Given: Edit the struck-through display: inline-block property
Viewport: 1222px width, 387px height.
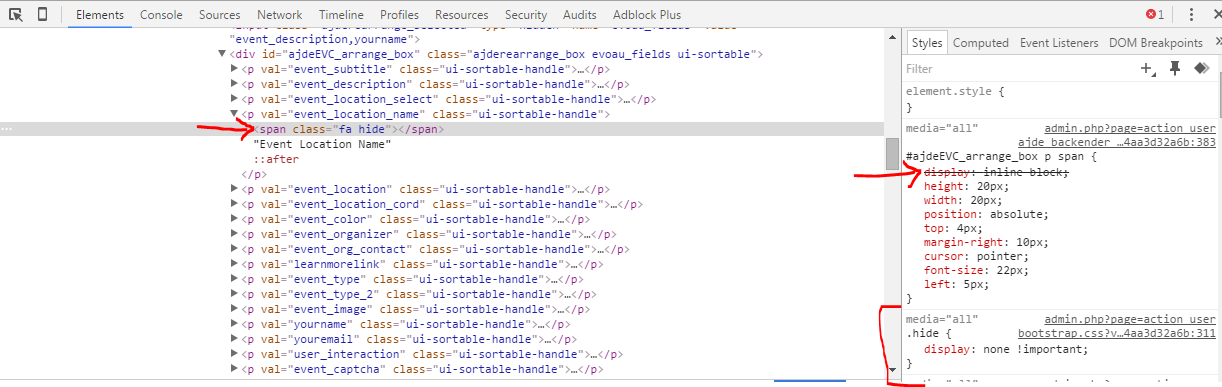Looking at the screenshot, I should tap(996, 173).
